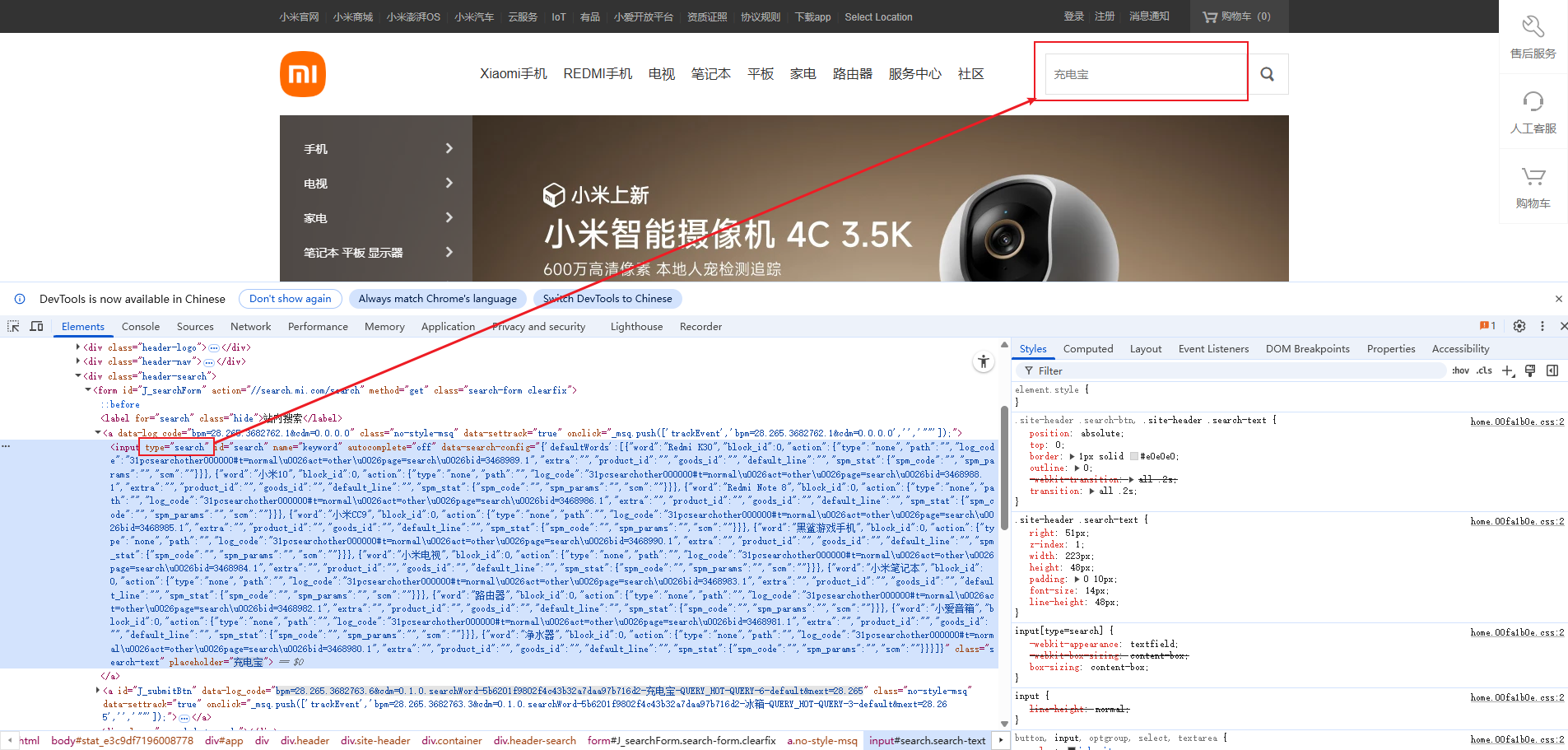1568x750 pixels.
Task: Activate the inspect element picker icon
Action: point(13,327)
